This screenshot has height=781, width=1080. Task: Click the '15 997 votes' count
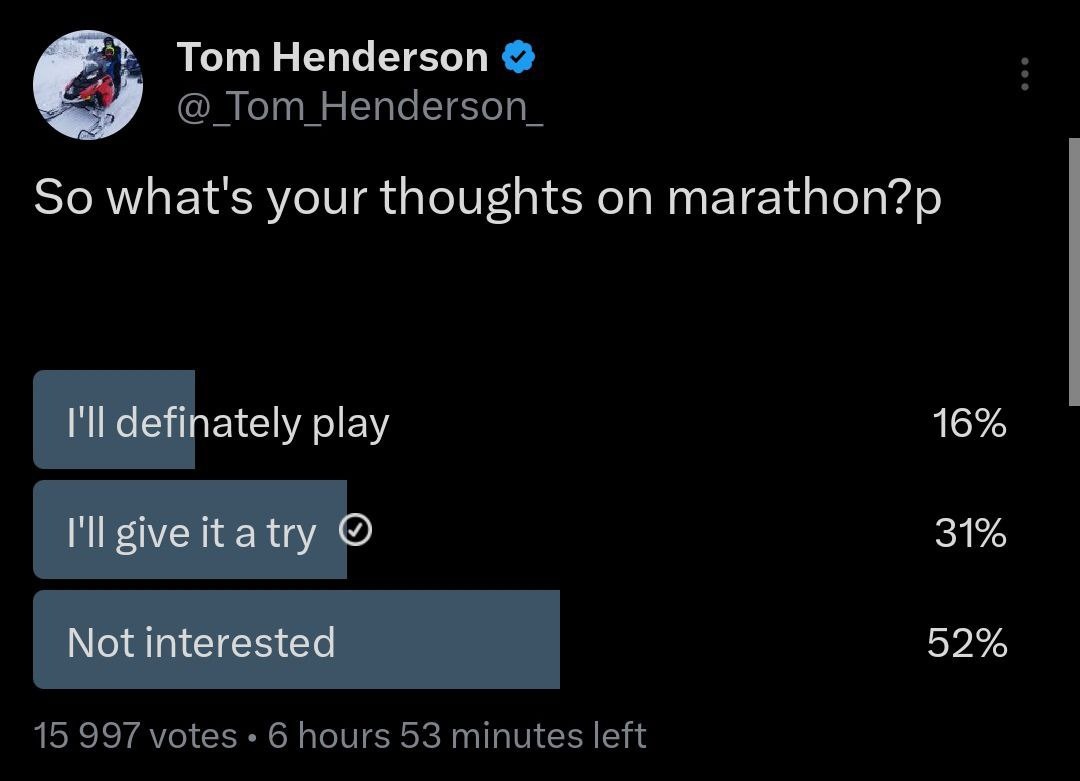135,736
